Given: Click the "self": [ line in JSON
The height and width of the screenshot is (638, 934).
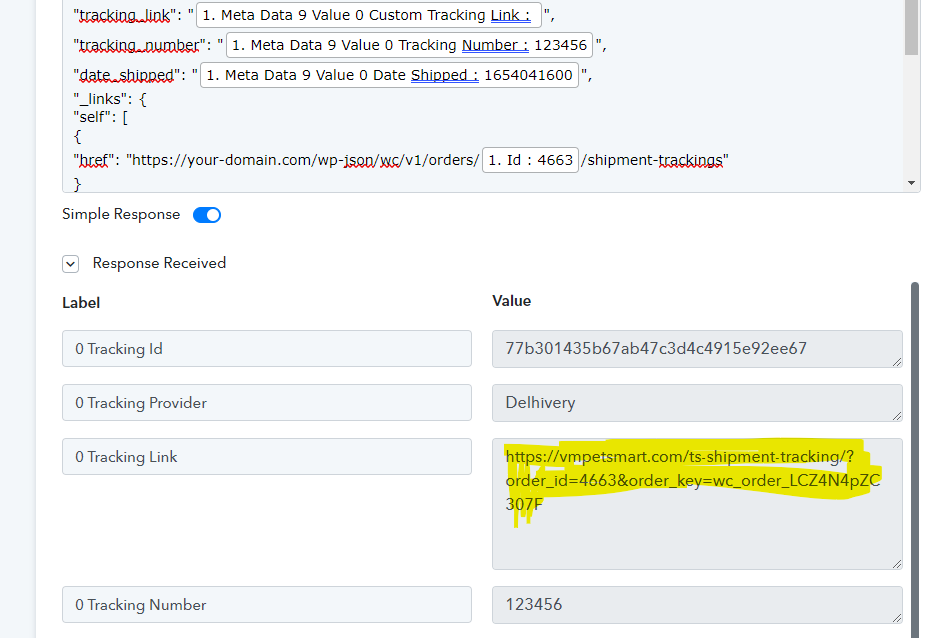Looking at the screenshot, I should coord(101,117).
